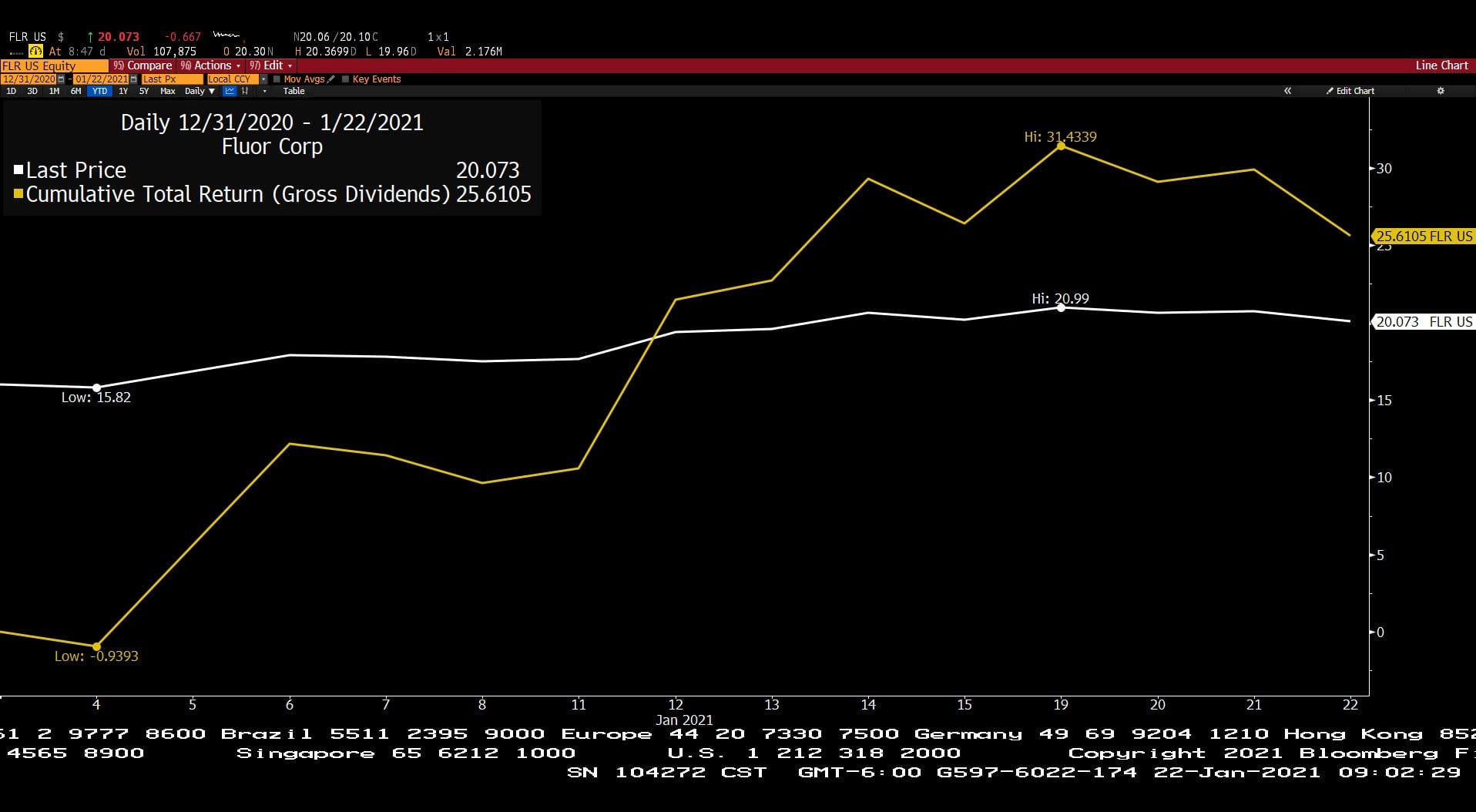Select the YTD range tab
Screen dimensions: 1476x812
tap(99, 91)
